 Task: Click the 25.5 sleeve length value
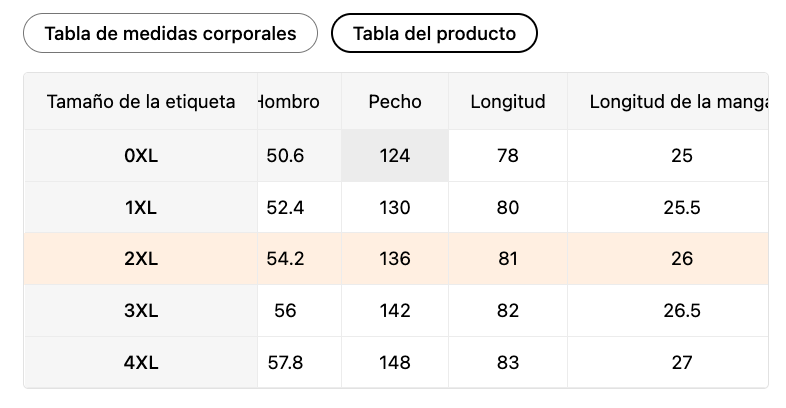tap(682, 208)
